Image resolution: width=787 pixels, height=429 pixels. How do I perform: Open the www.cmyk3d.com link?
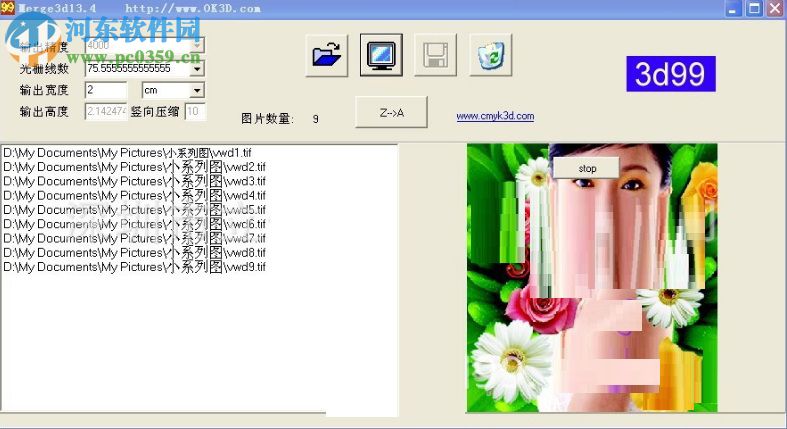[x=495, y=116]
